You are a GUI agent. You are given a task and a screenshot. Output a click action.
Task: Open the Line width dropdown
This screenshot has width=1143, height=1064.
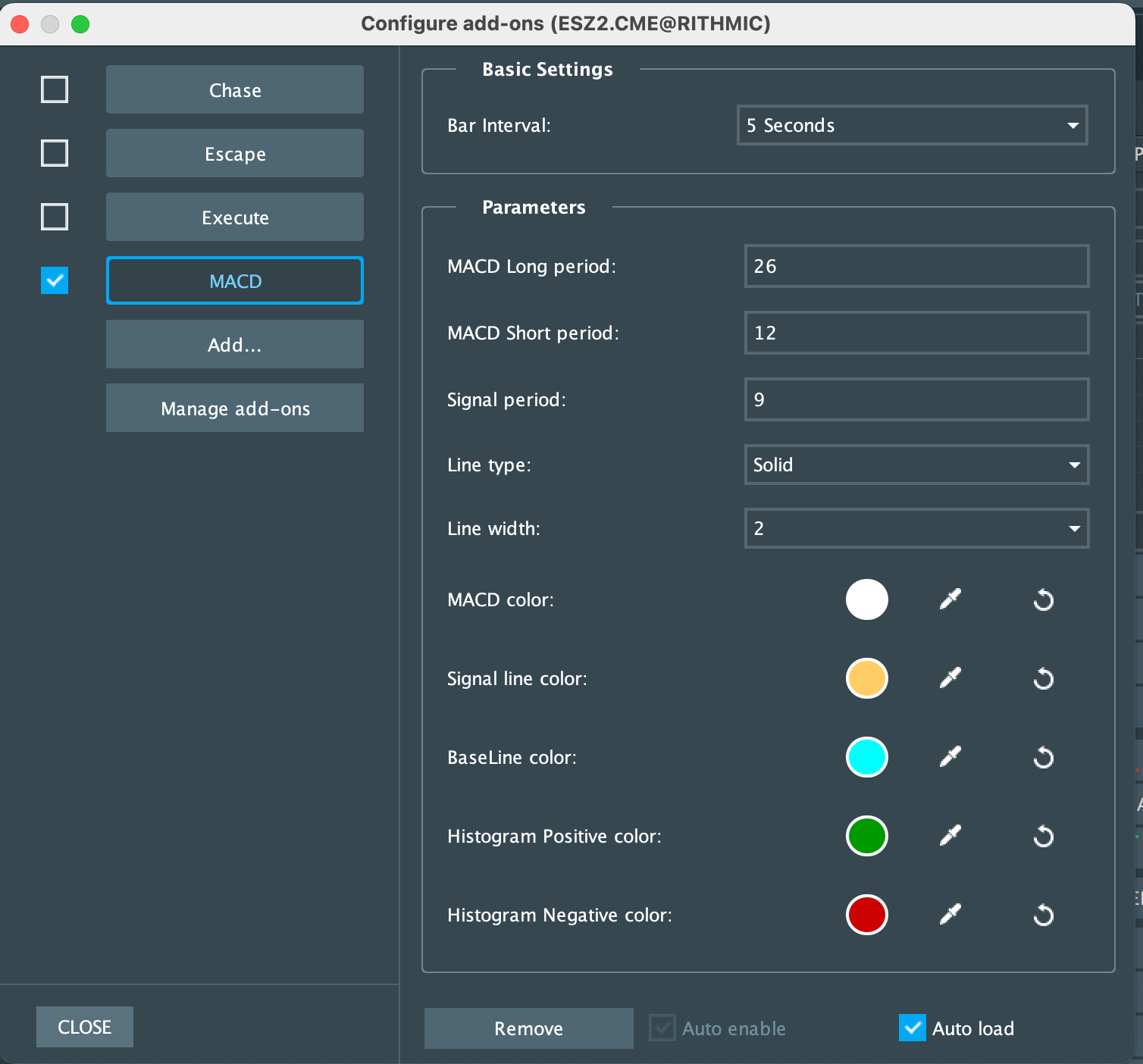point(916,528)
